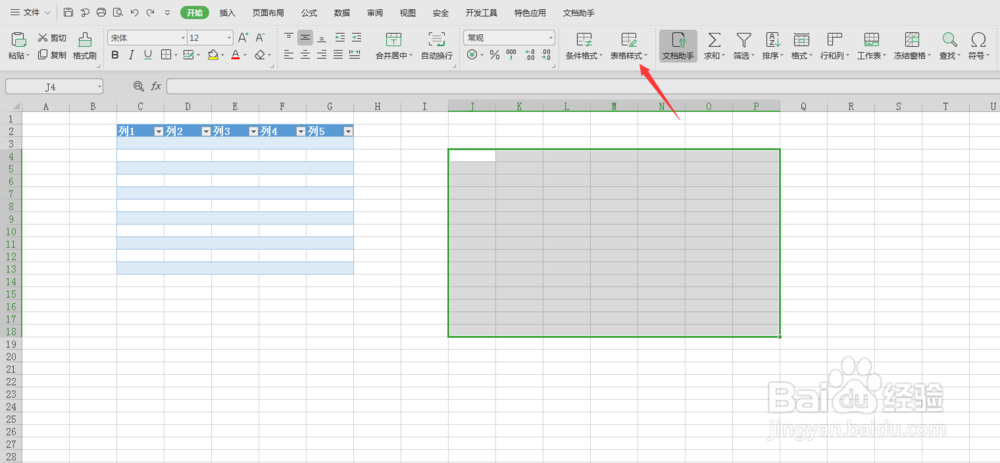Apply the red font color
Viewport: 1000px width, 463px height.
pyautogui.click(x=235, y=55)
